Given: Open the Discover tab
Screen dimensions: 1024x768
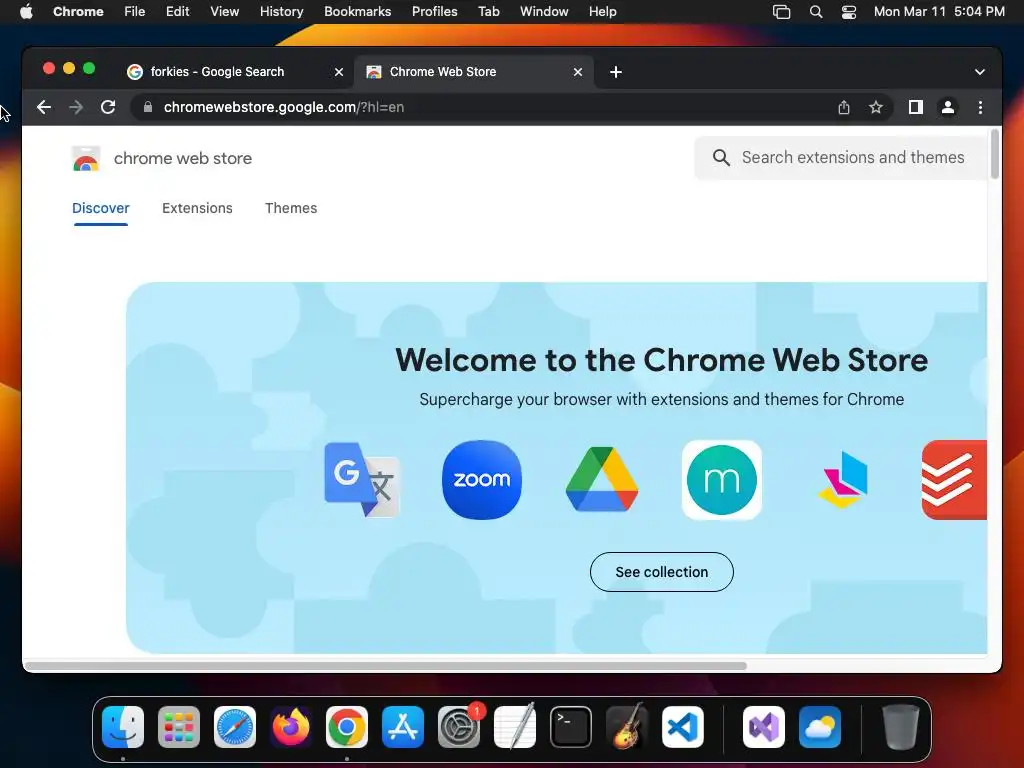Looking at the screenshot, I should (101, 208).
